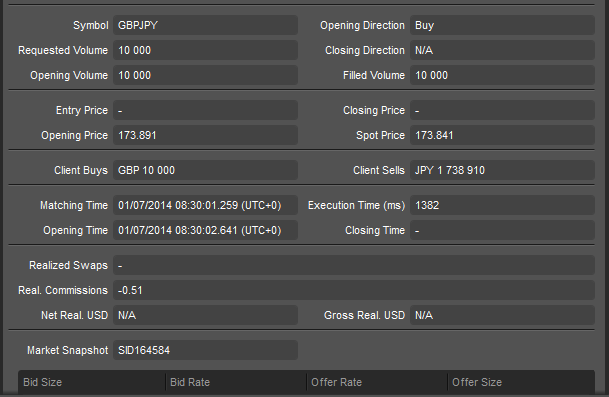Click the Bid Size column header
The height and width of the screenshot is (397, 609).
pos(92,382)
